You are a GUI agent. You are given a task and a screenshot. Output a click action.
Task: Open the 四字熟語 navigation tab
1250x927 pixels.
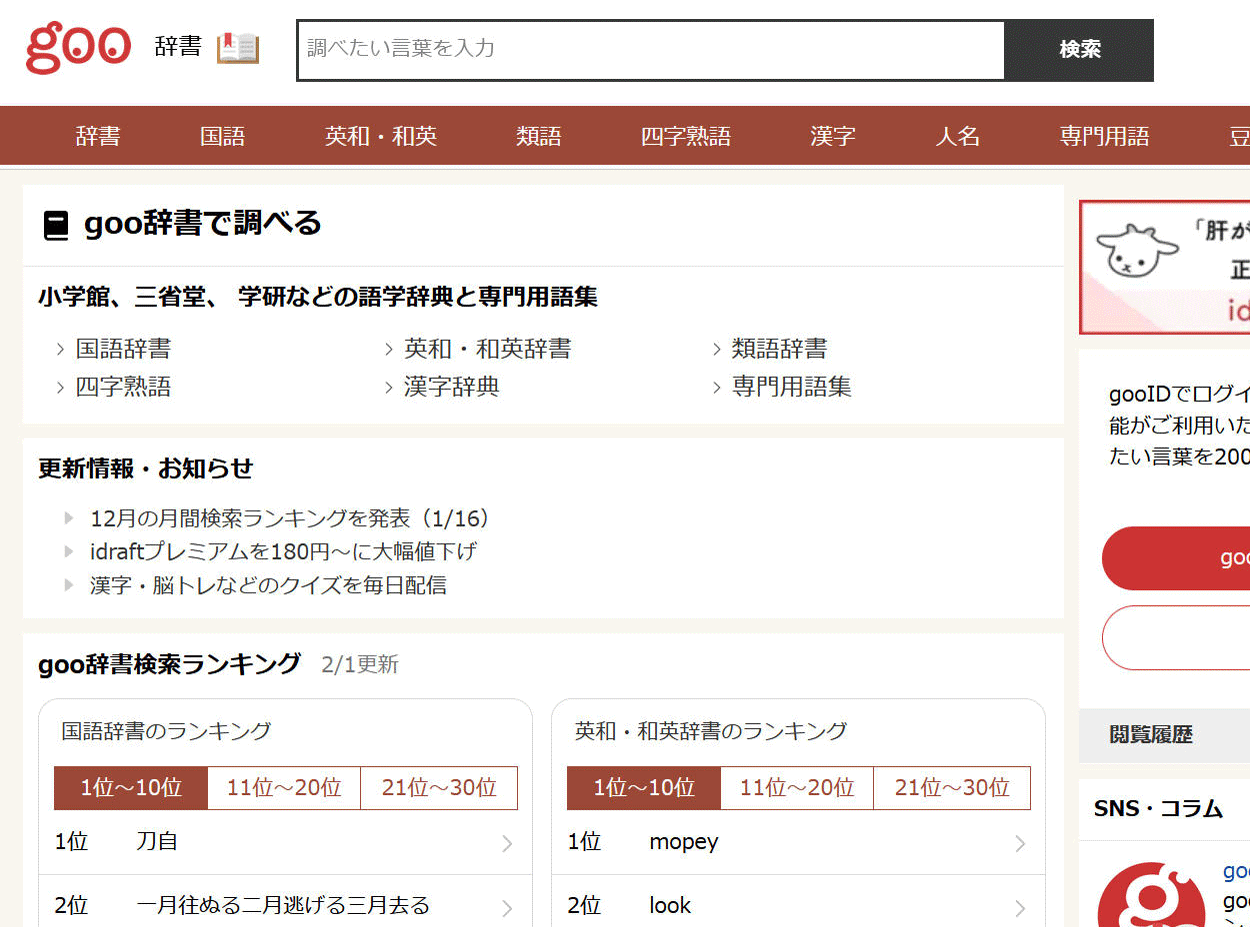coord(685,136)
